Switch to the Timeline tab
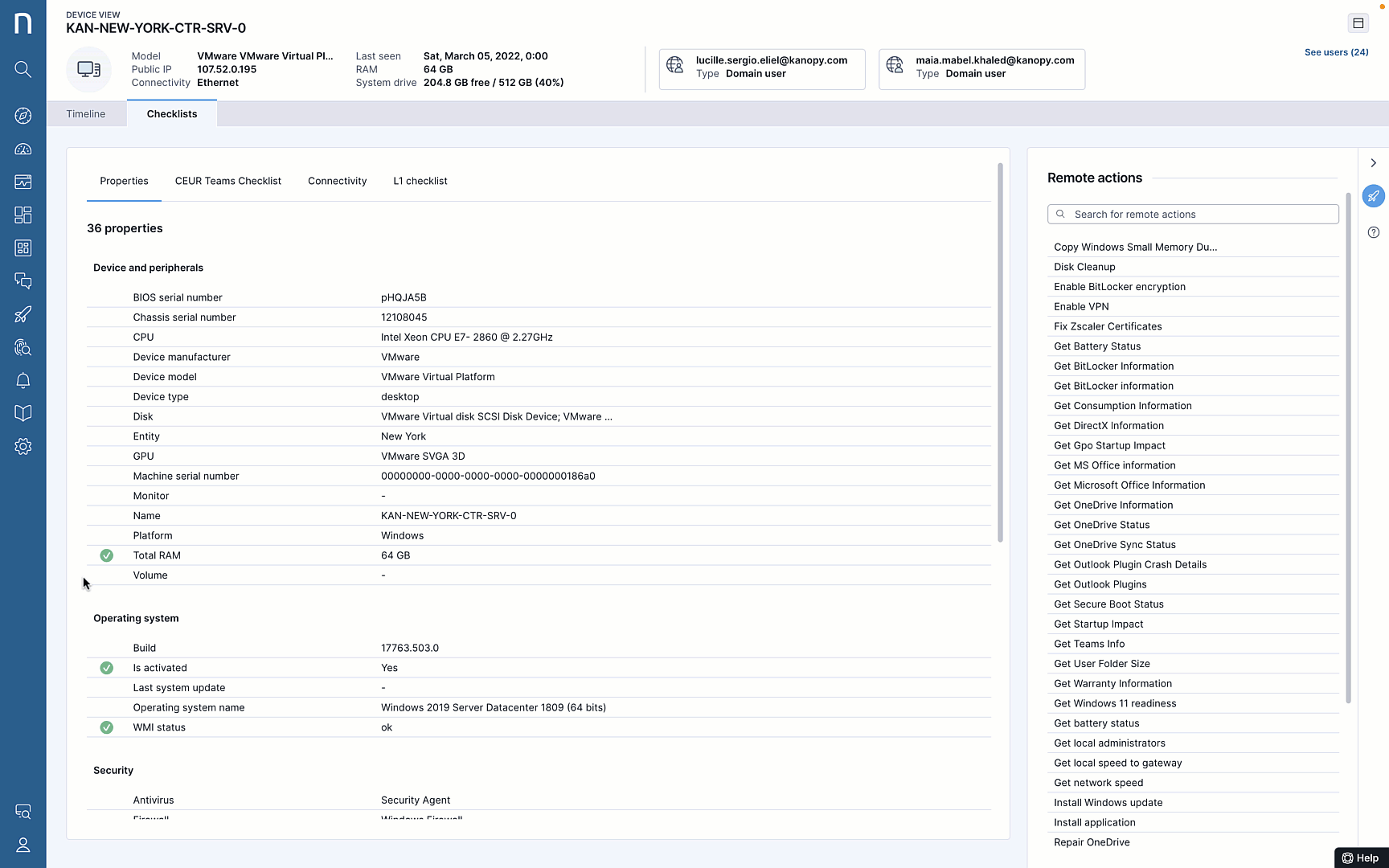The height and width of the screenshot is (868, 1389). (x=86, y=114)
